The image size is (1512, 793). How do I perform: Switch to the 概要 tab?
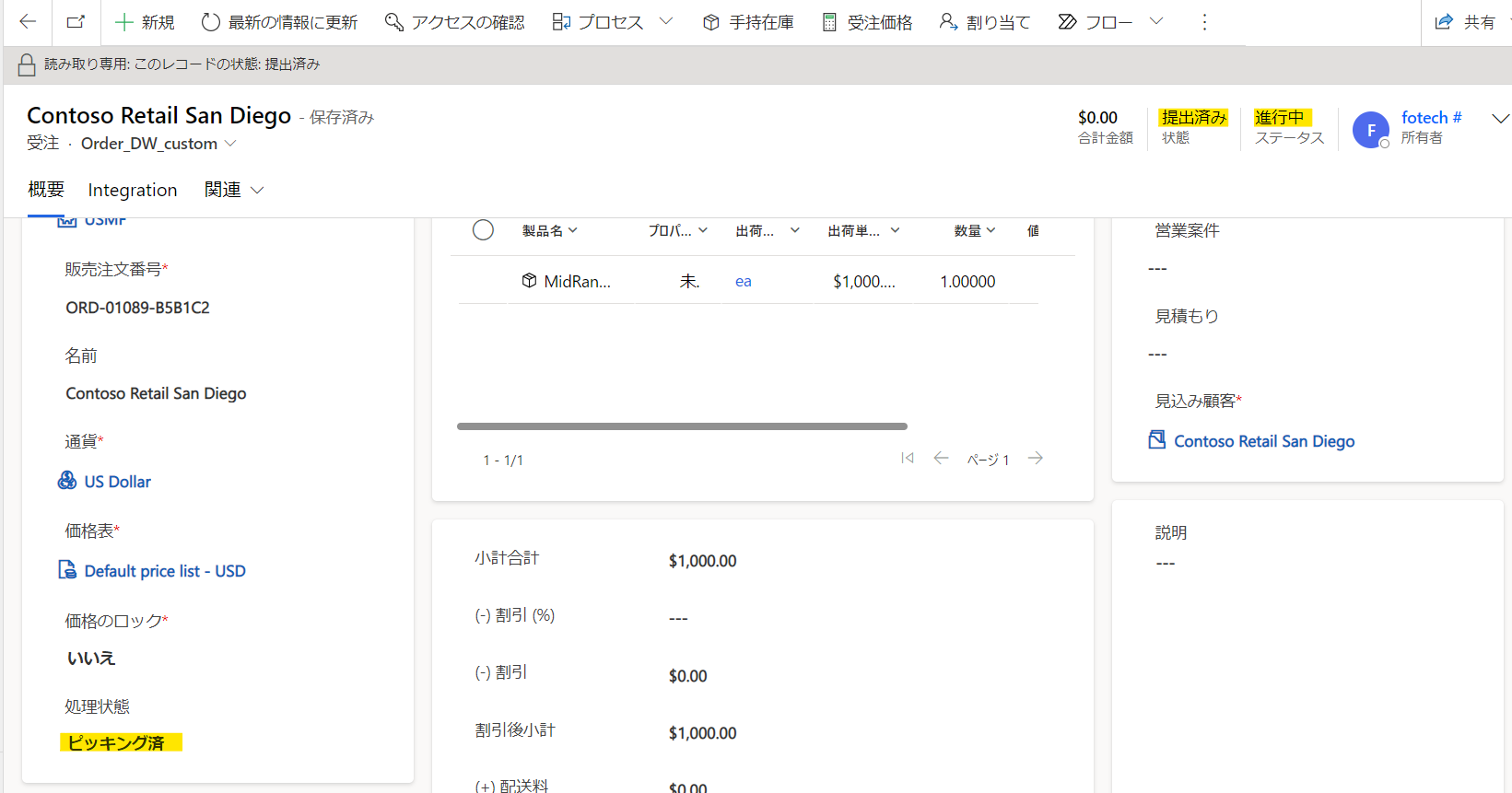click(x=46, y=190)
